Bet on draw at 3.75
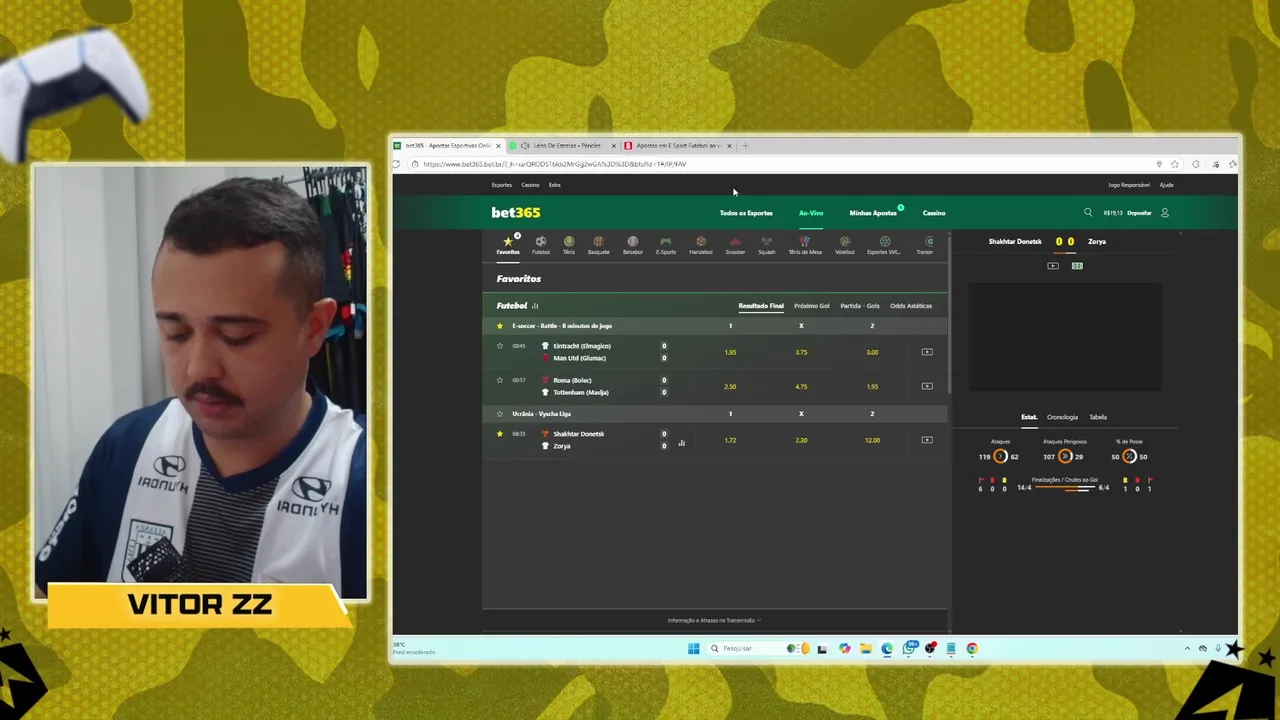This screenshot has height=720, width=1280. pos(801,352)
